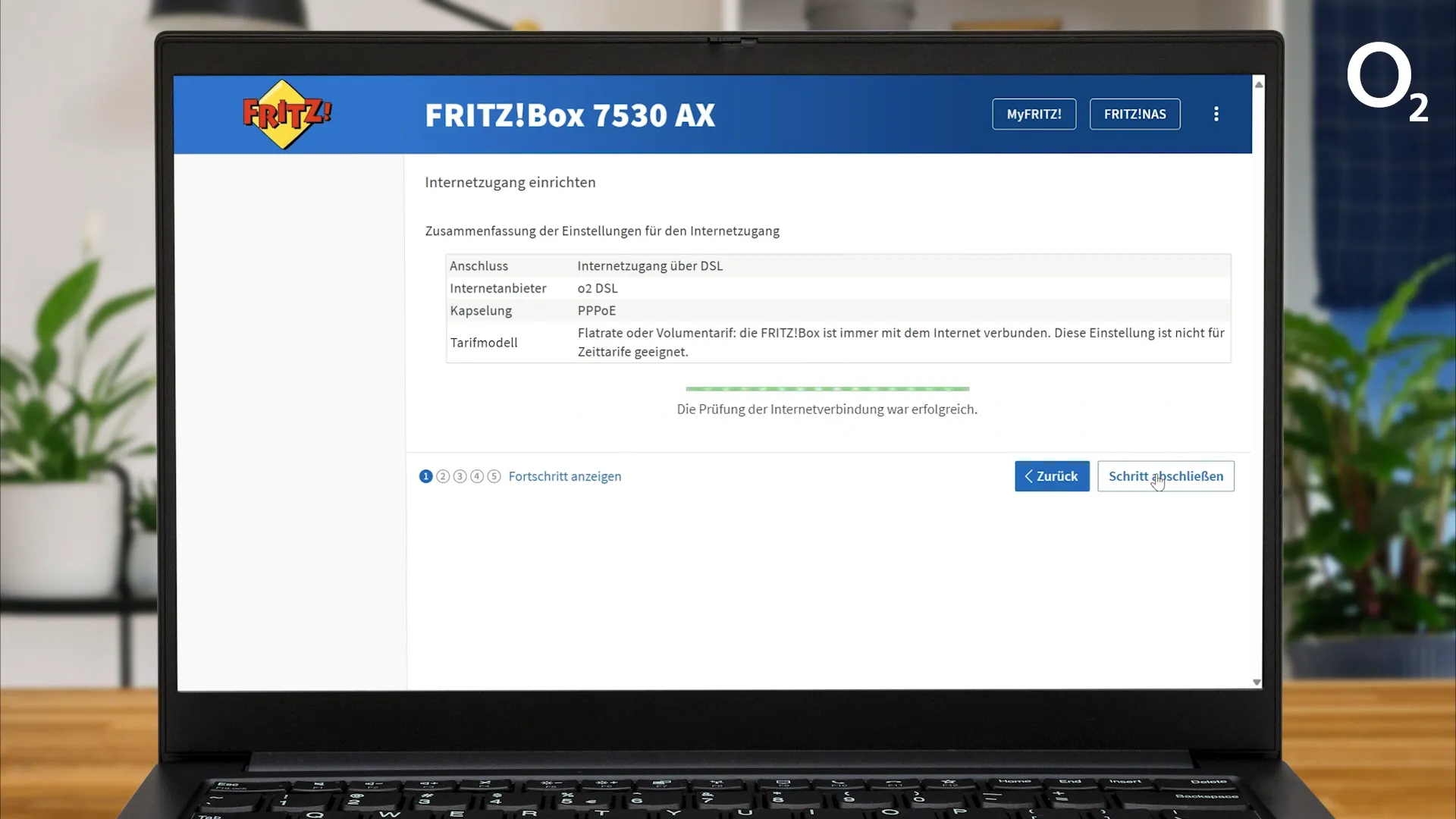Click the Prüfung der Internetverbindung success message

[827, 409]
